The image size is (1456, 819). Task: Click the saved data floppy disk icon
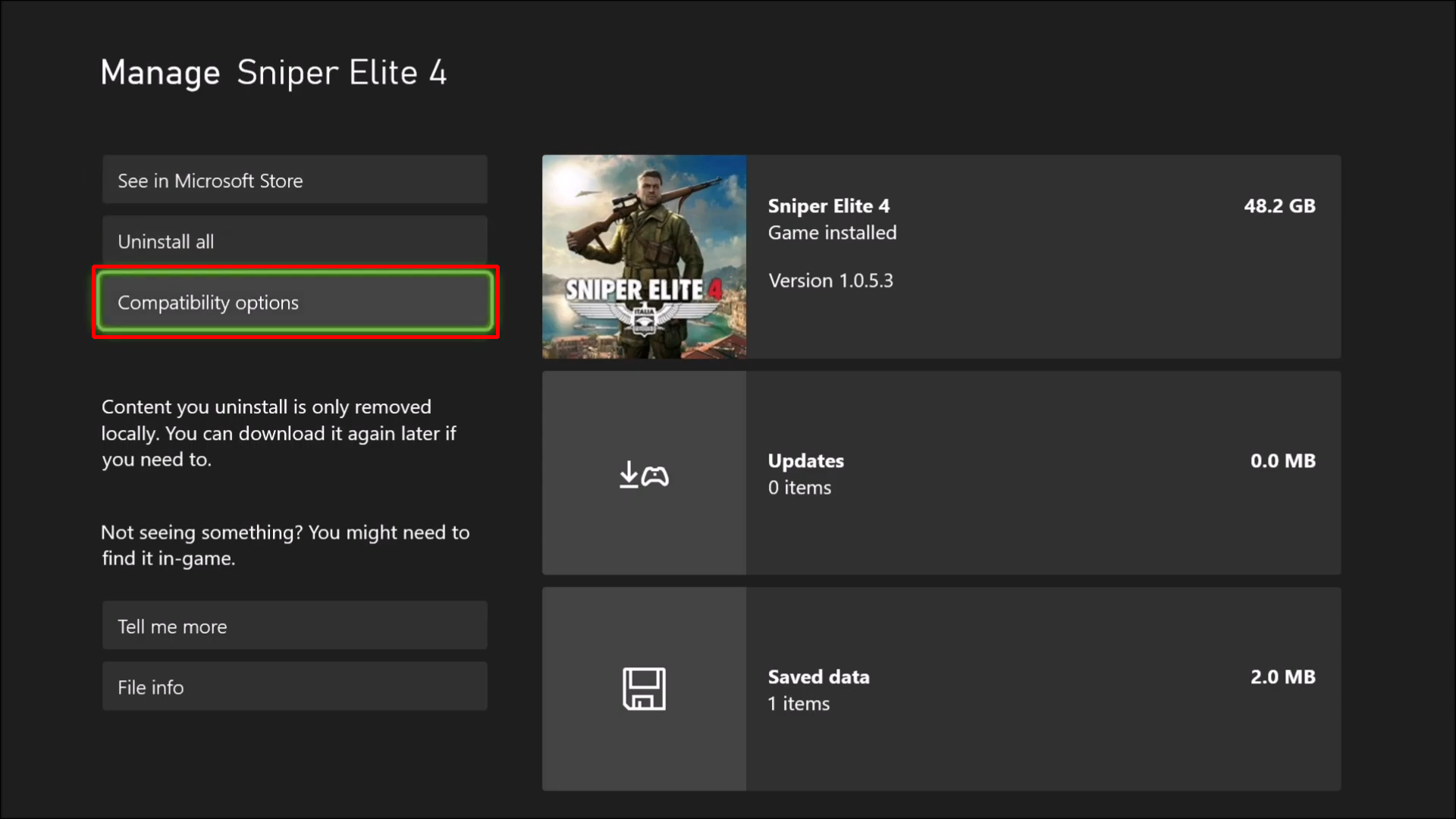pyautogui.click(x=644, y=689)
